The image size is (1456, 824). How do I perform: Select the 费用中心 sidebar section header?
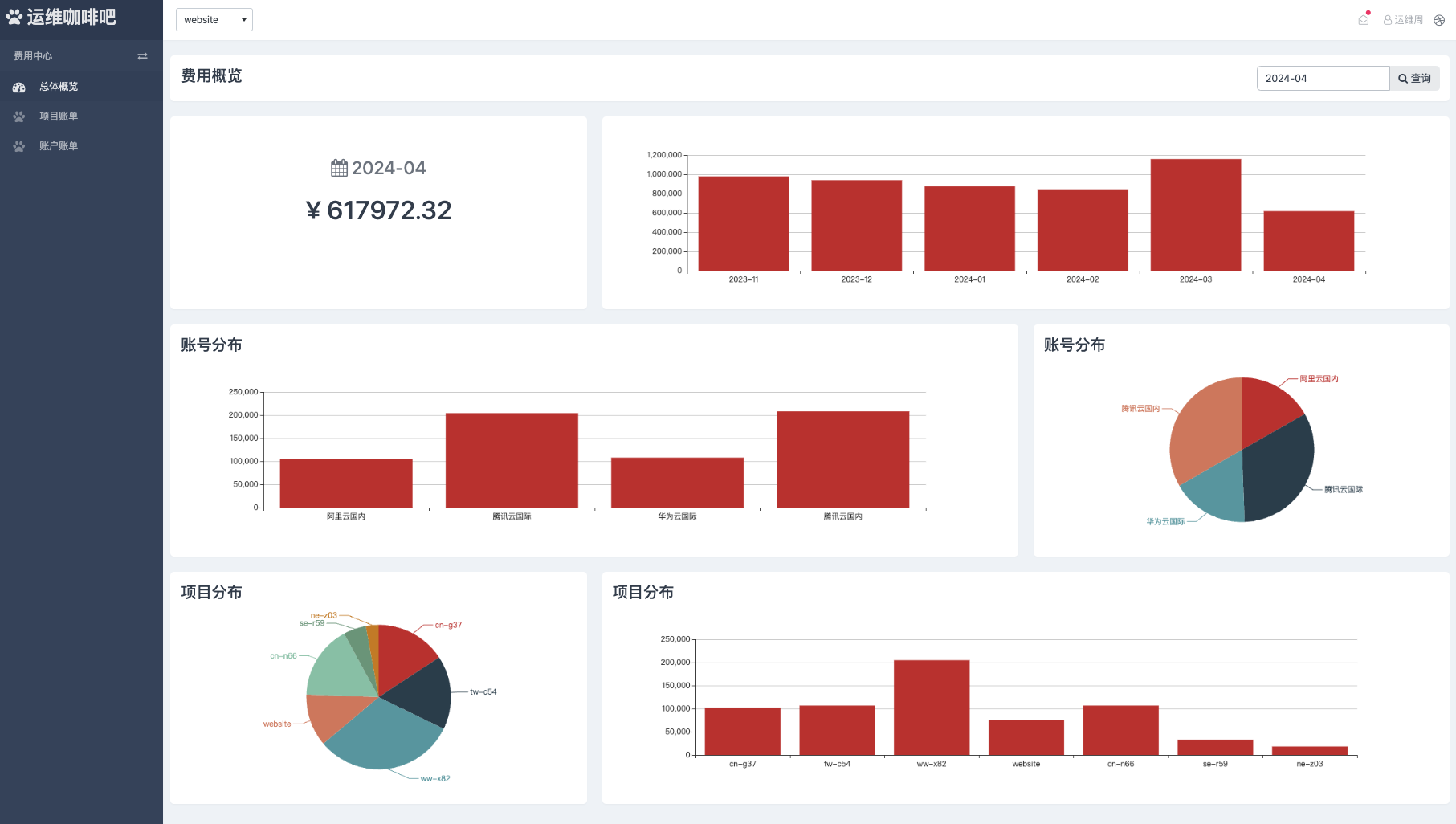coord(33,56)
